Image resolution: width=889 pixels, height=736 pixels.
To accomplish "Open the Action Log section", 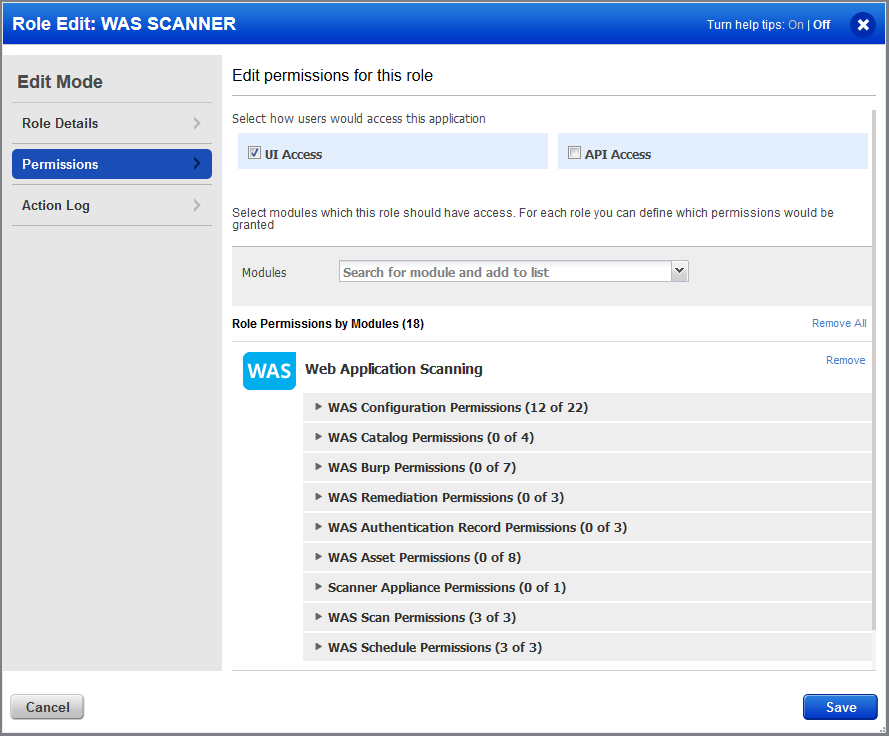I will [x=111, y=205].
